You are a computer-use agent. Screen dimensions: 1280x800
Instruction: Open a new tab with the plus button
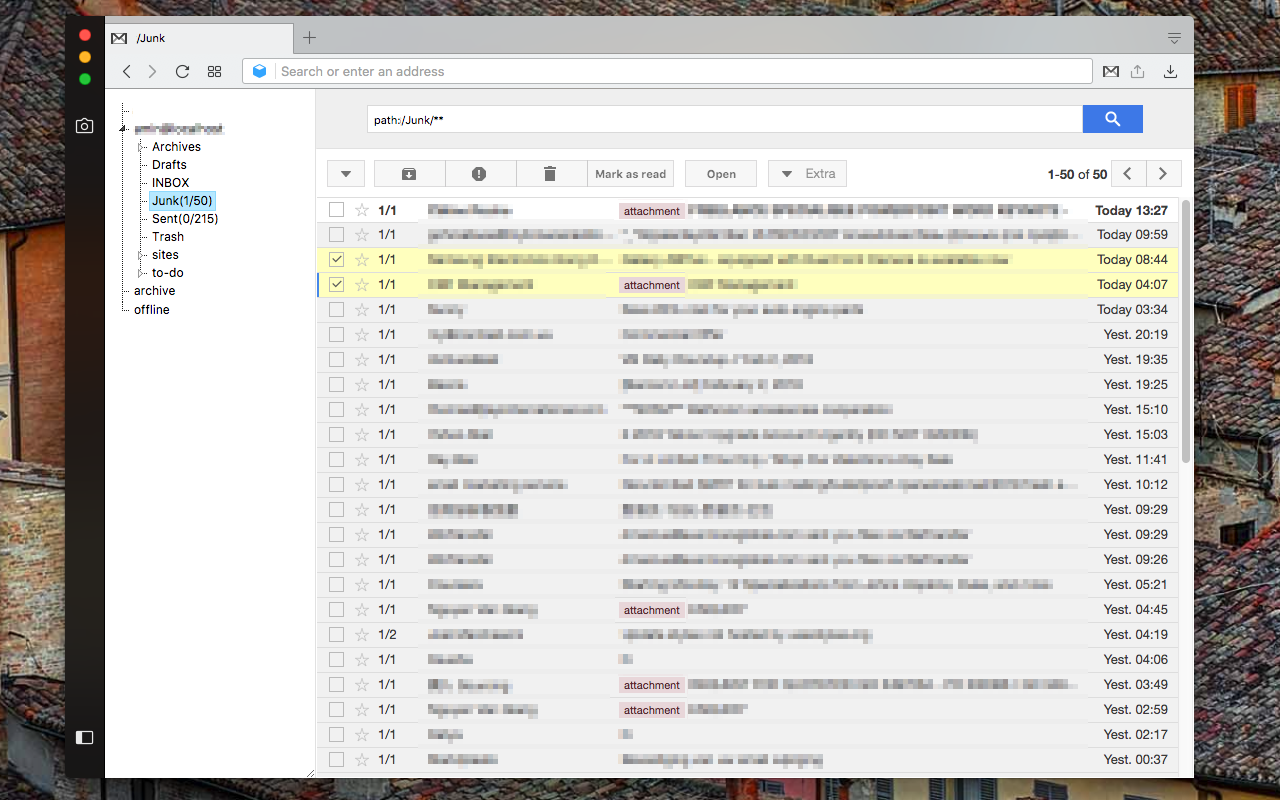(309, 37)
